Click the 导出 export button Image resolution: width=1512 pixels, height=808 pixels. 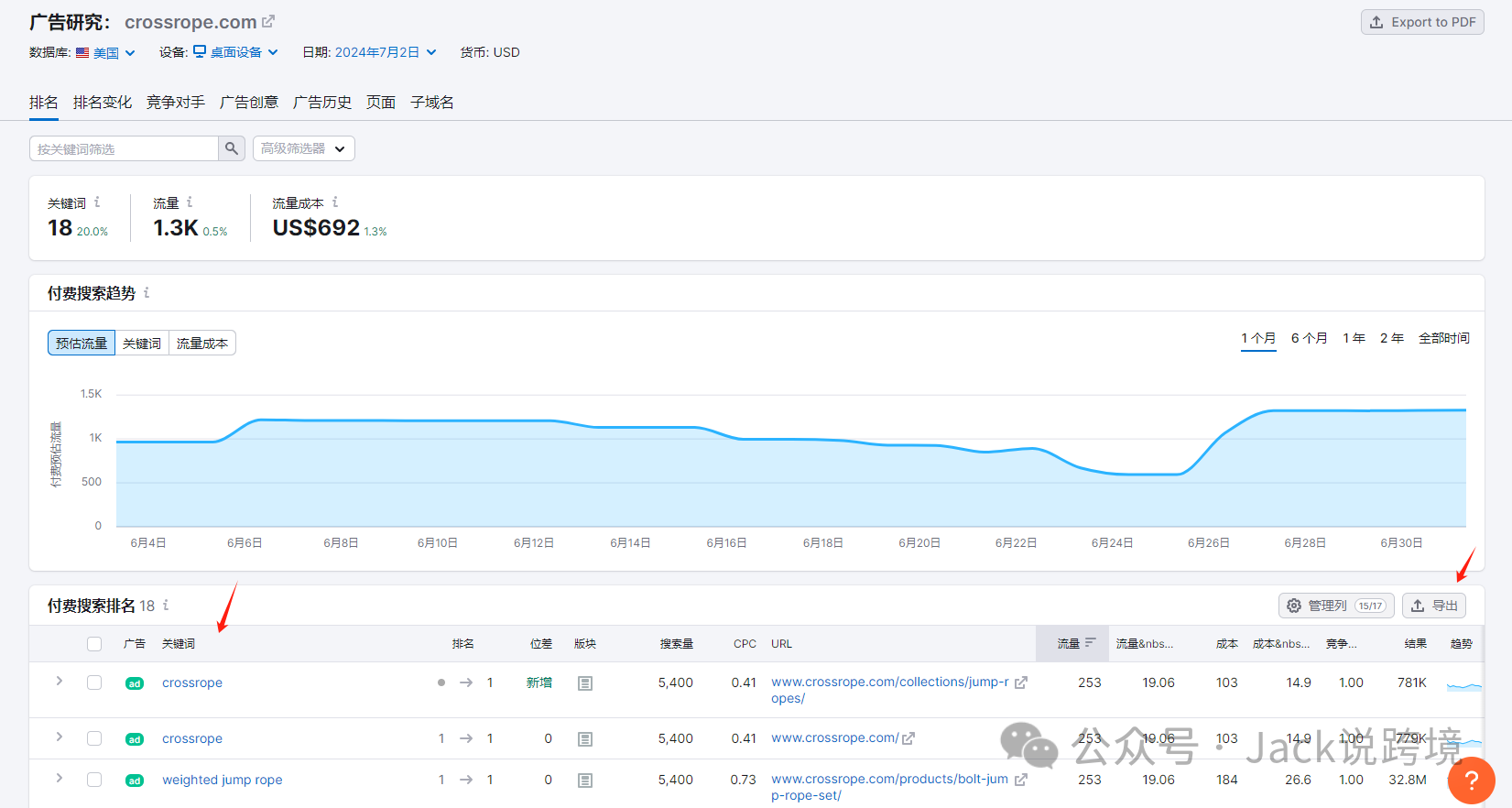coord(1434,606)
